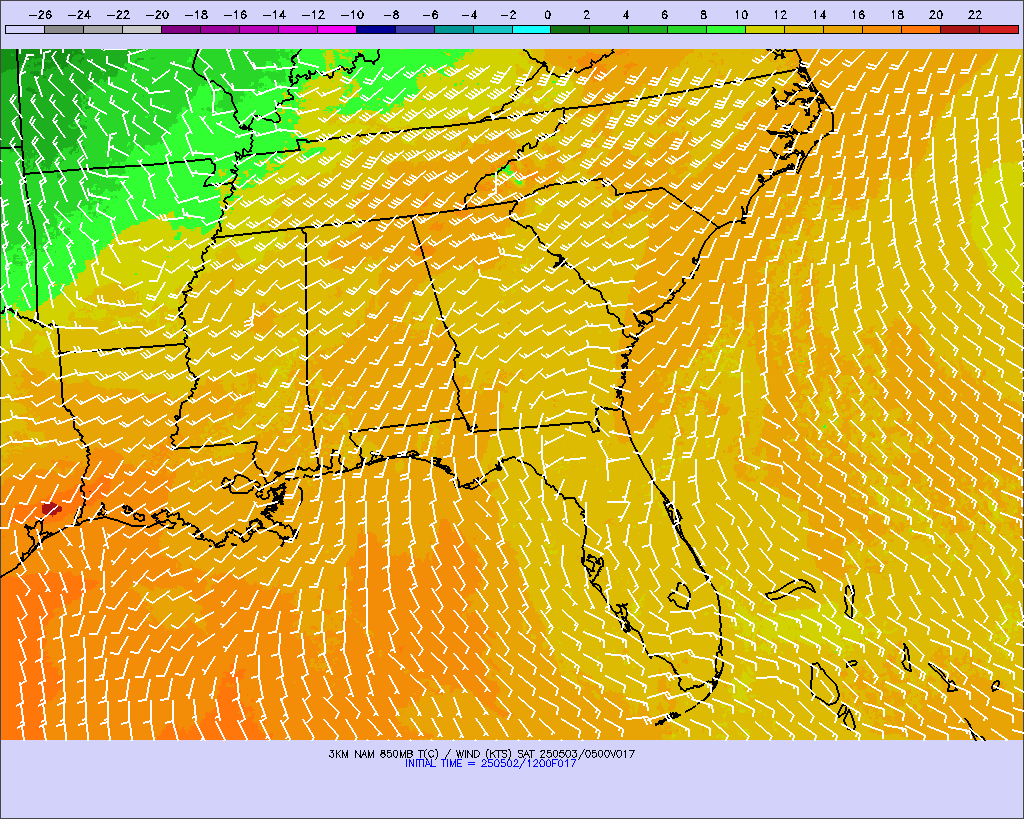The image size is (1024, 819).
Task: Select the amber swatch between 14 and 16
Action: point(843,29)
